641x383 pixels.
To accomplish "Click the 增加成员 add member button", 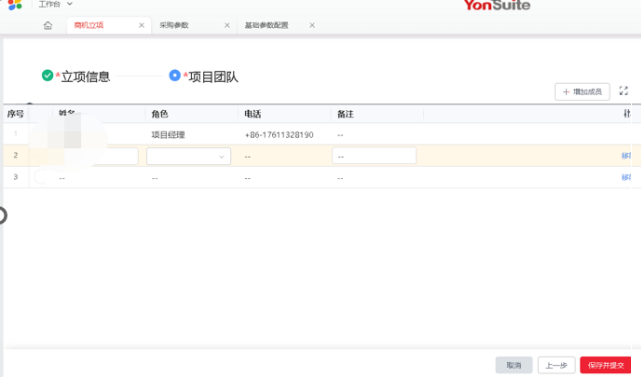I will coord(582,92).
